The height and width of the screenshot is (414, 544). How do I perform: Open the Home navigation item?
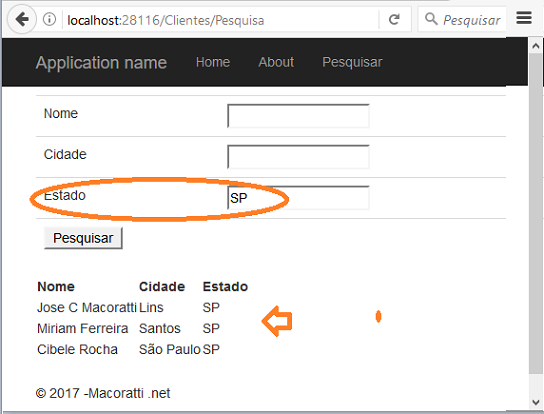point(213,62)
